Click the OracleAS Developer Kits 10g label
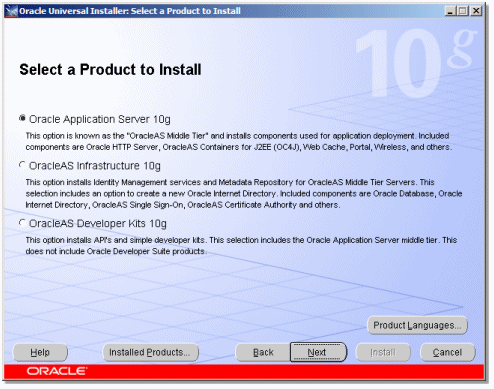This screenshot has width=494, height=389. tap(98, 224)
